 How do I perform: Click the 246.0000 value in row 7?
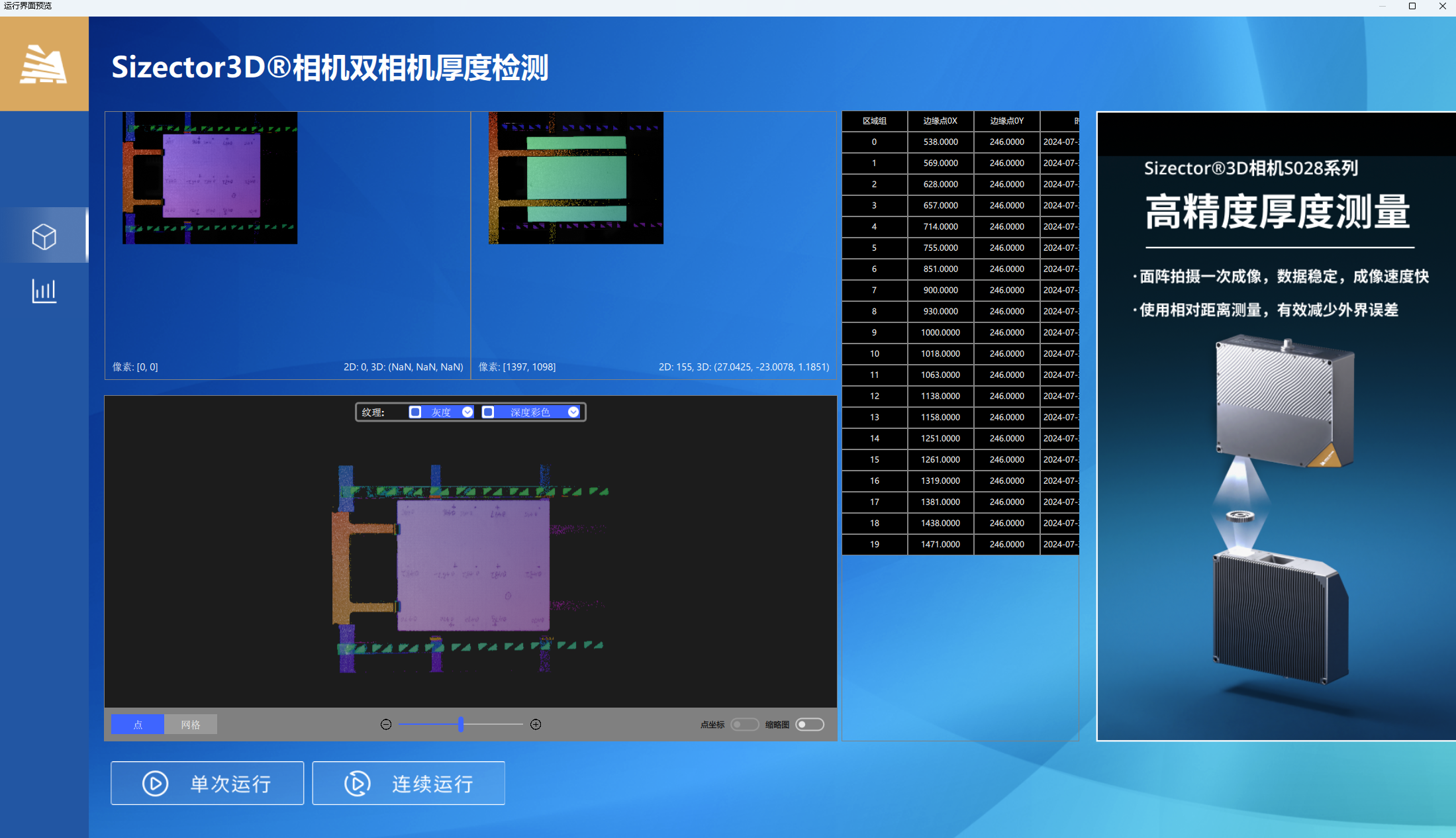click(x=1006, y=291)
